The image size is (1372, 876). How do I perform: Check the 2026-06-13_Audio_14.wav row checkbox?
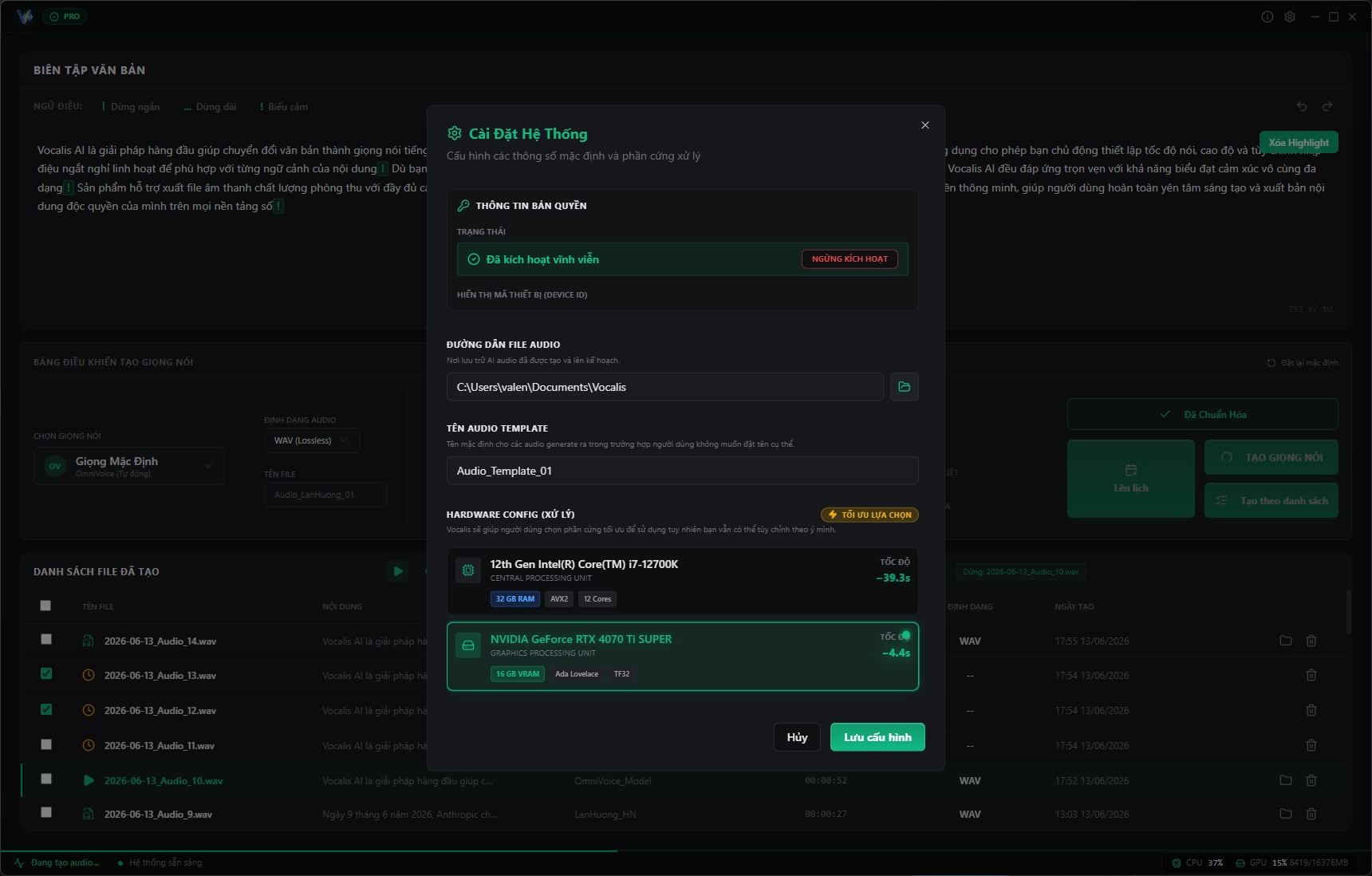coord(46,639)
